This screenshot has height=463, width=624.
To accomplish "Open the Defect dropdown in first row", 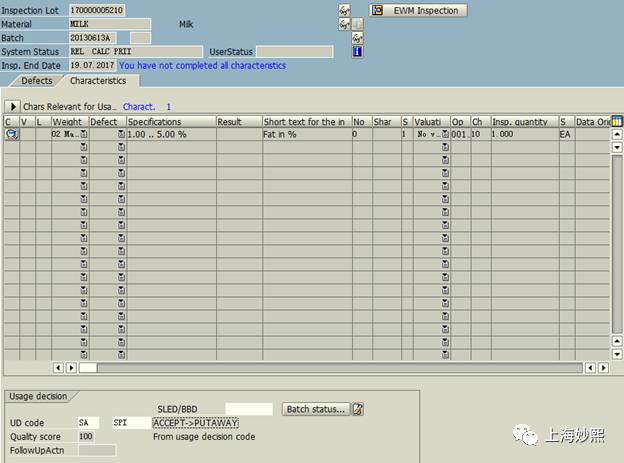I will [121, 134].
